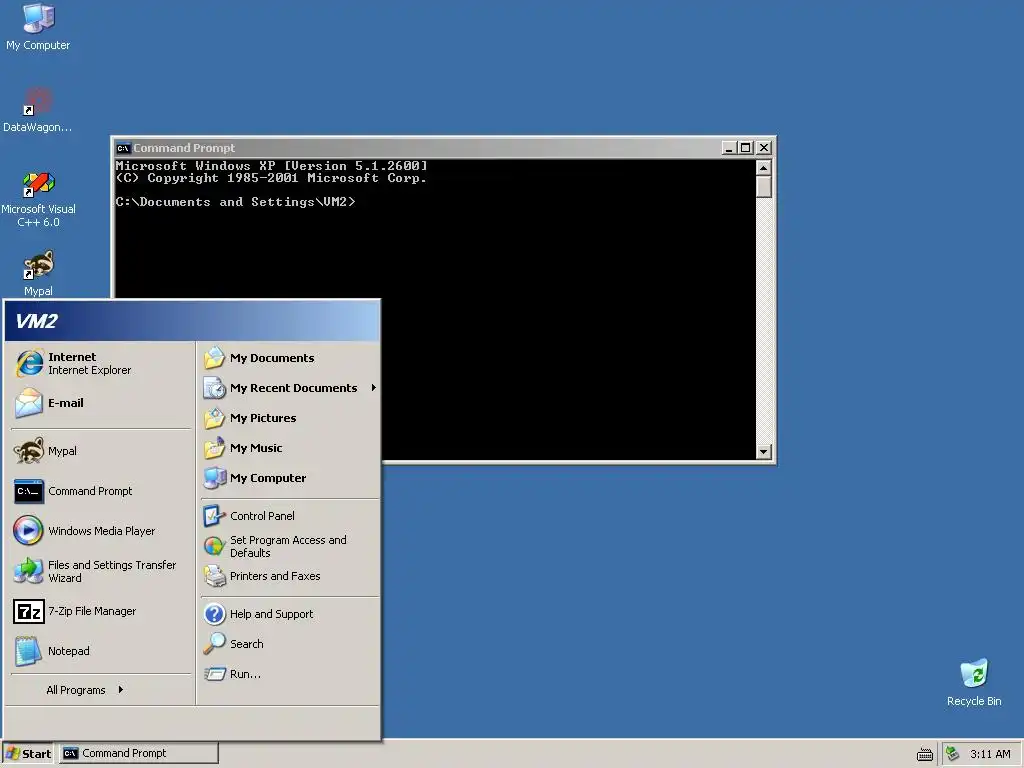This screenshot has height=768, width=1024.
Task: Click the keyboard icon in system tray
Action: click(x=925, y=754)
